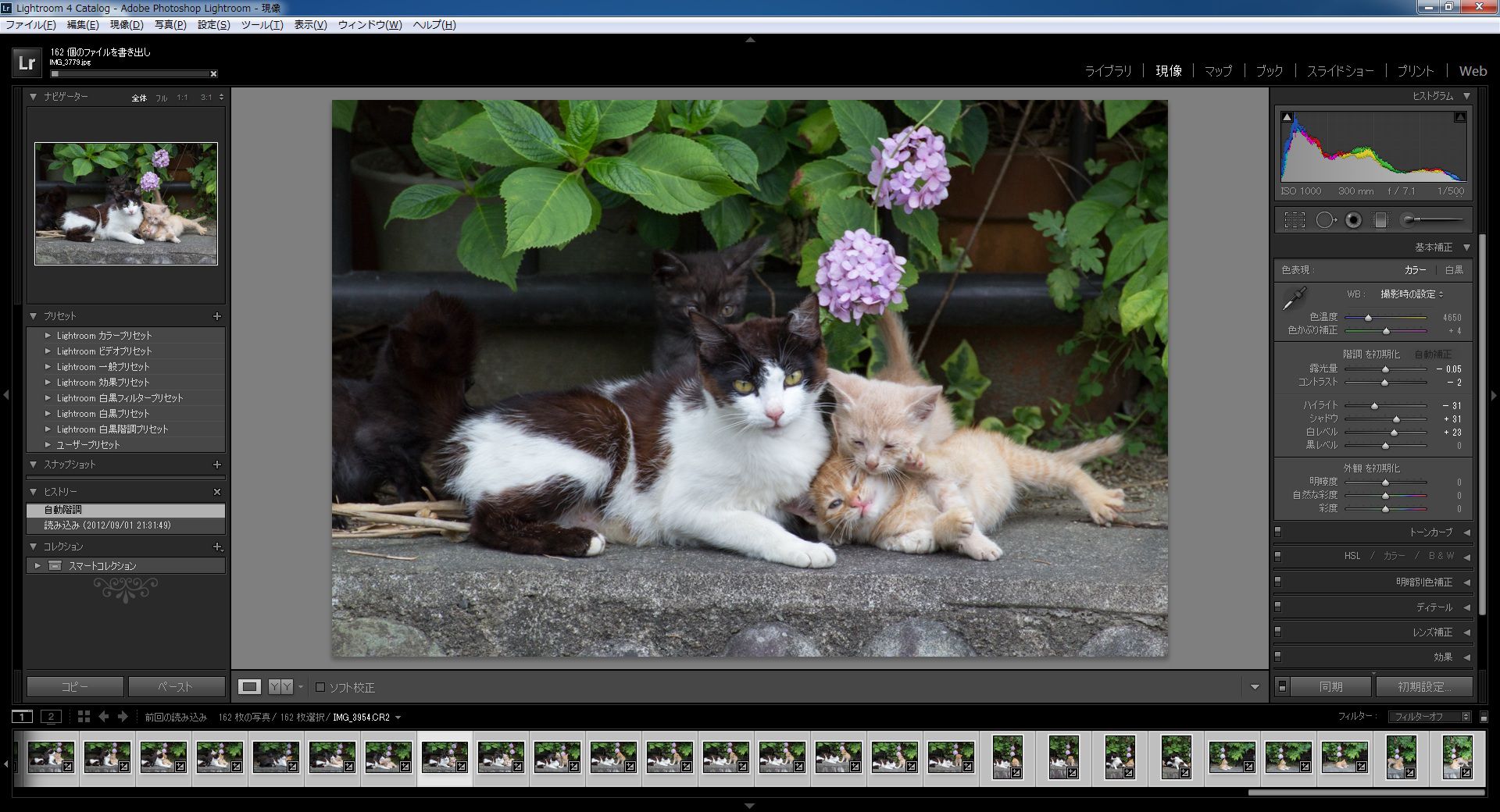Choose the Red Eye Correction tool

tap(1353, 221)
